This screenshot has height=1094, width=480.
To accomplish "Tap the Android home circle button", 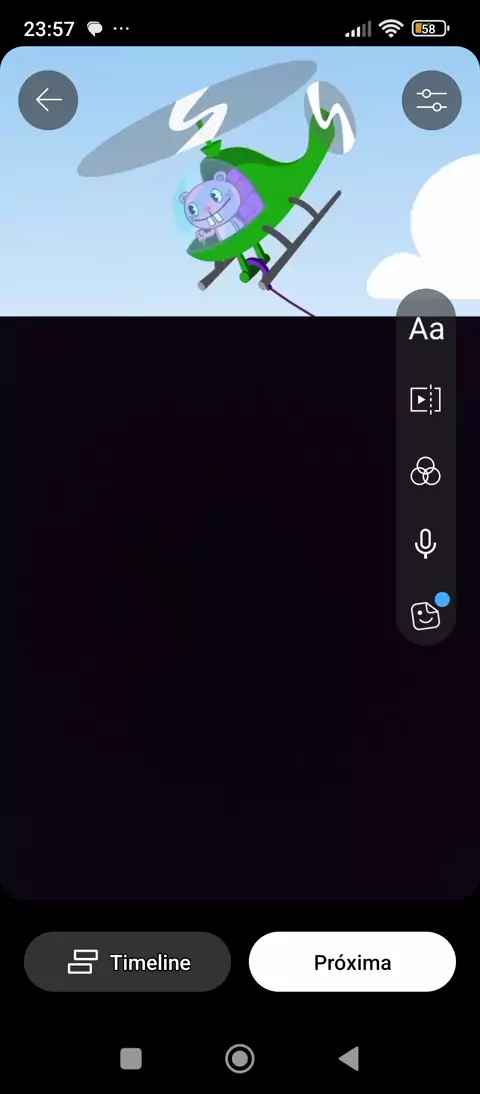I will [x=240, y=1058].
